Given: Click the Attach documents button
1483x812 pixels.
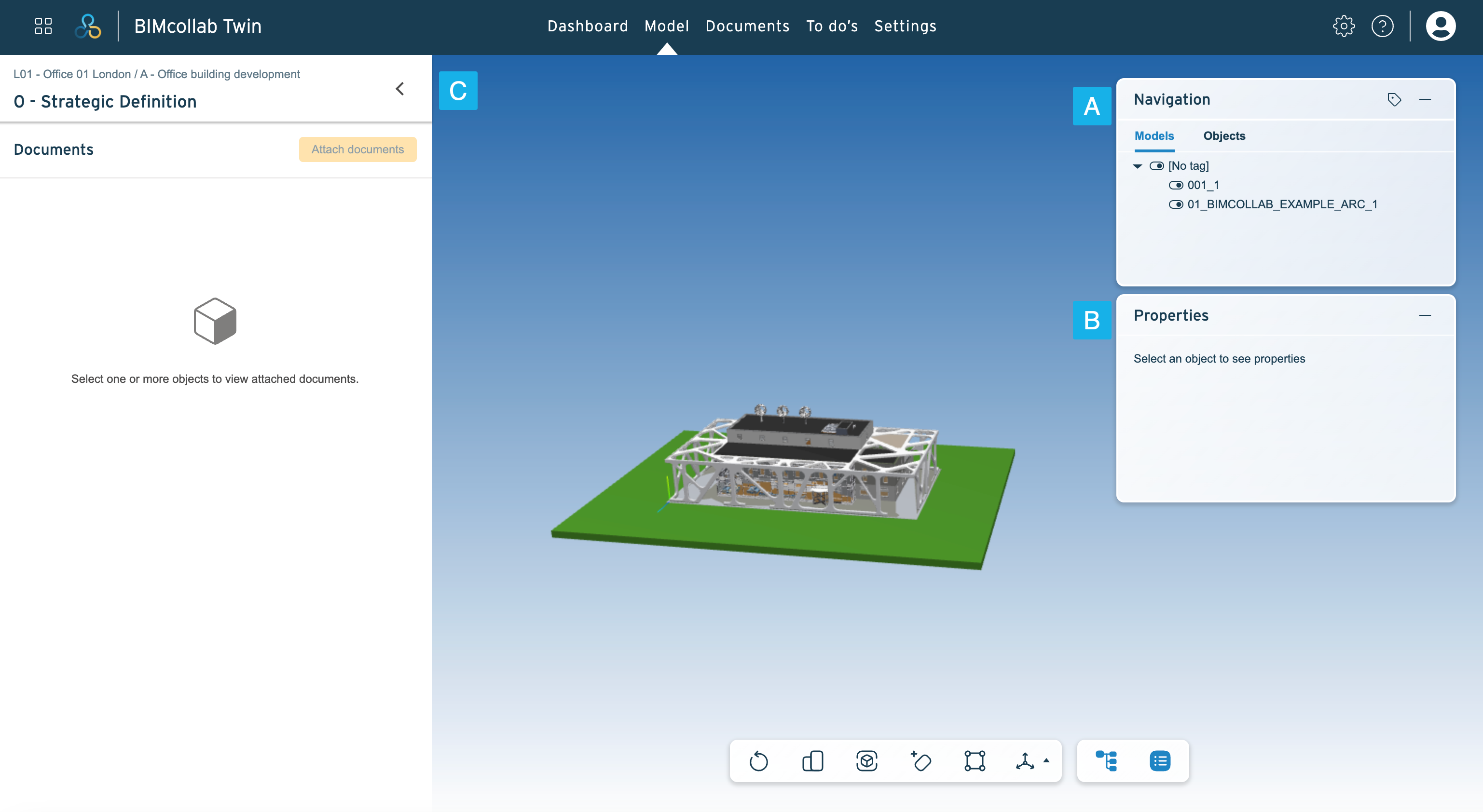Looking at the screenshot, I should coord(357,149).
